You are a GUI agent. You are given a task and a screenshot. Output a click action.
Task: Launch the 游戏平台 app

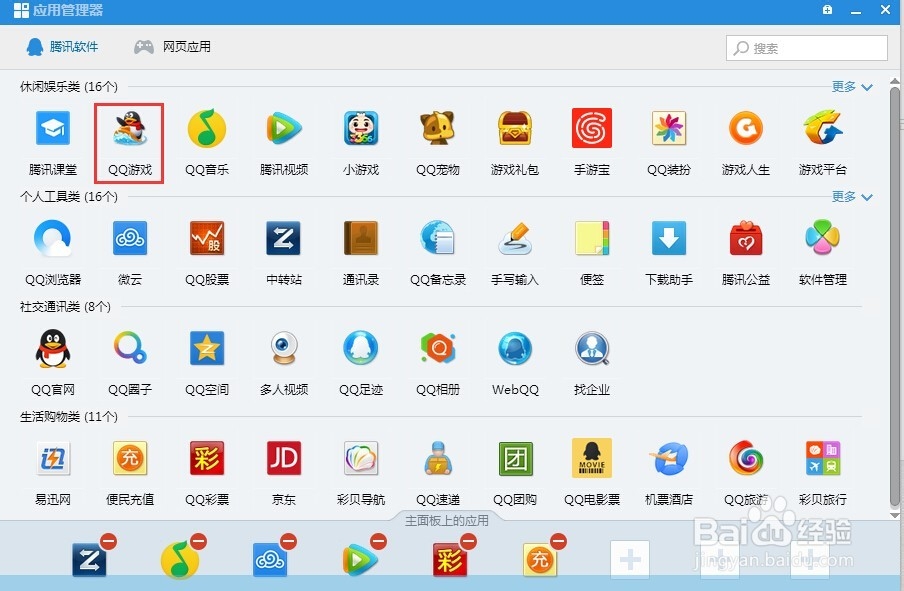823,129
